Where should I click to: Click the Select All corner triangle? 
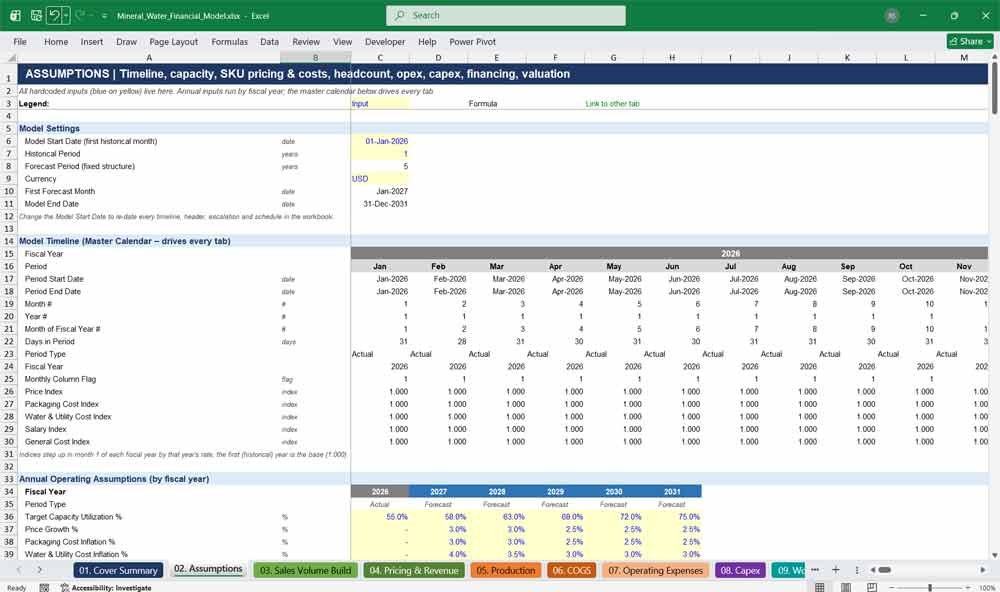pos(11,57)
